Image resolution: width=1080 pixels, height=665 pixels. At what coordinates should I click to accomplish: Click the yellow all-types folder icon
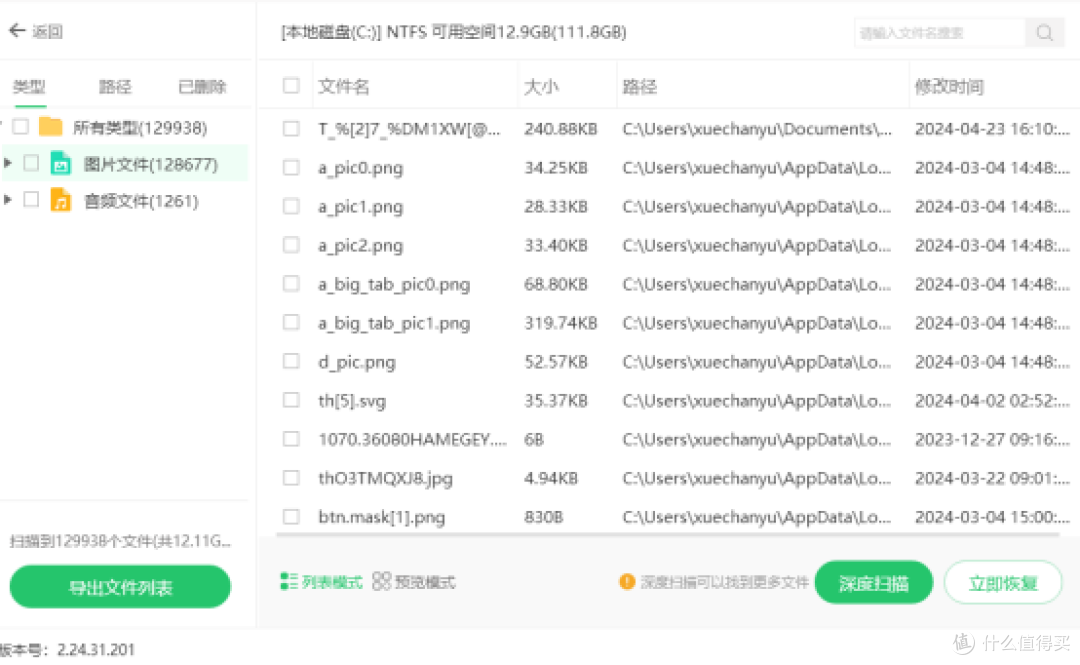(50, 127)
